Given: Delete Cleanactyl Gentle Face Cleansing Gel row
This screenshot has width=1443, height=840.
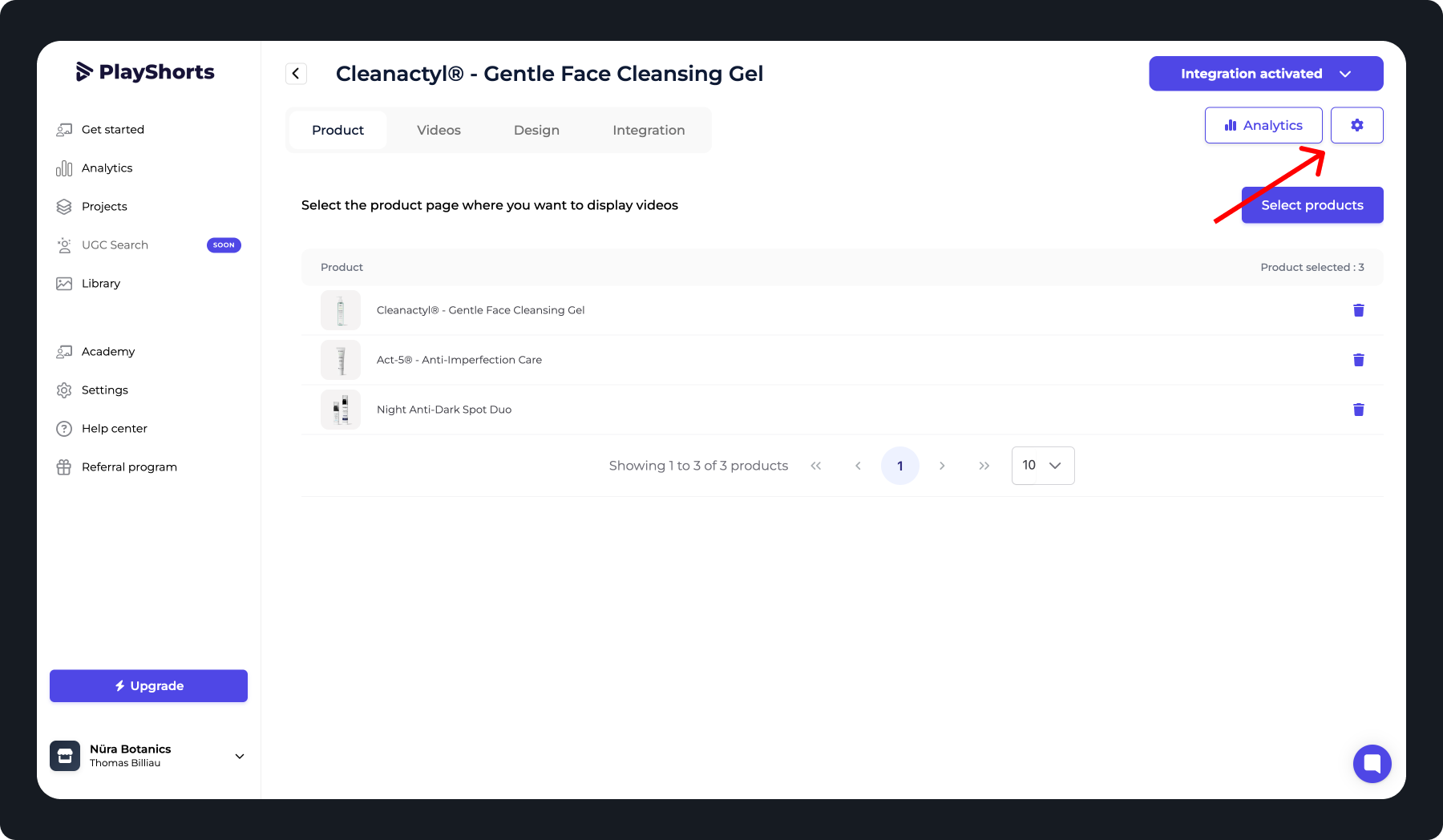Looking at the screenshot, I should [1359, 310].
